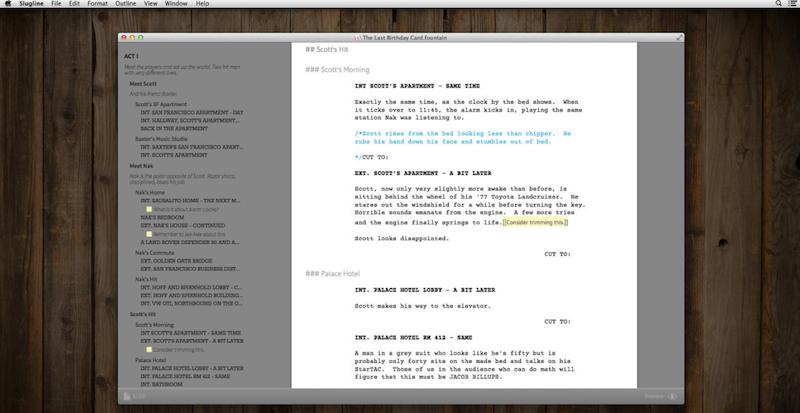
Task: Open the Help menu
Action: [203, 3]
